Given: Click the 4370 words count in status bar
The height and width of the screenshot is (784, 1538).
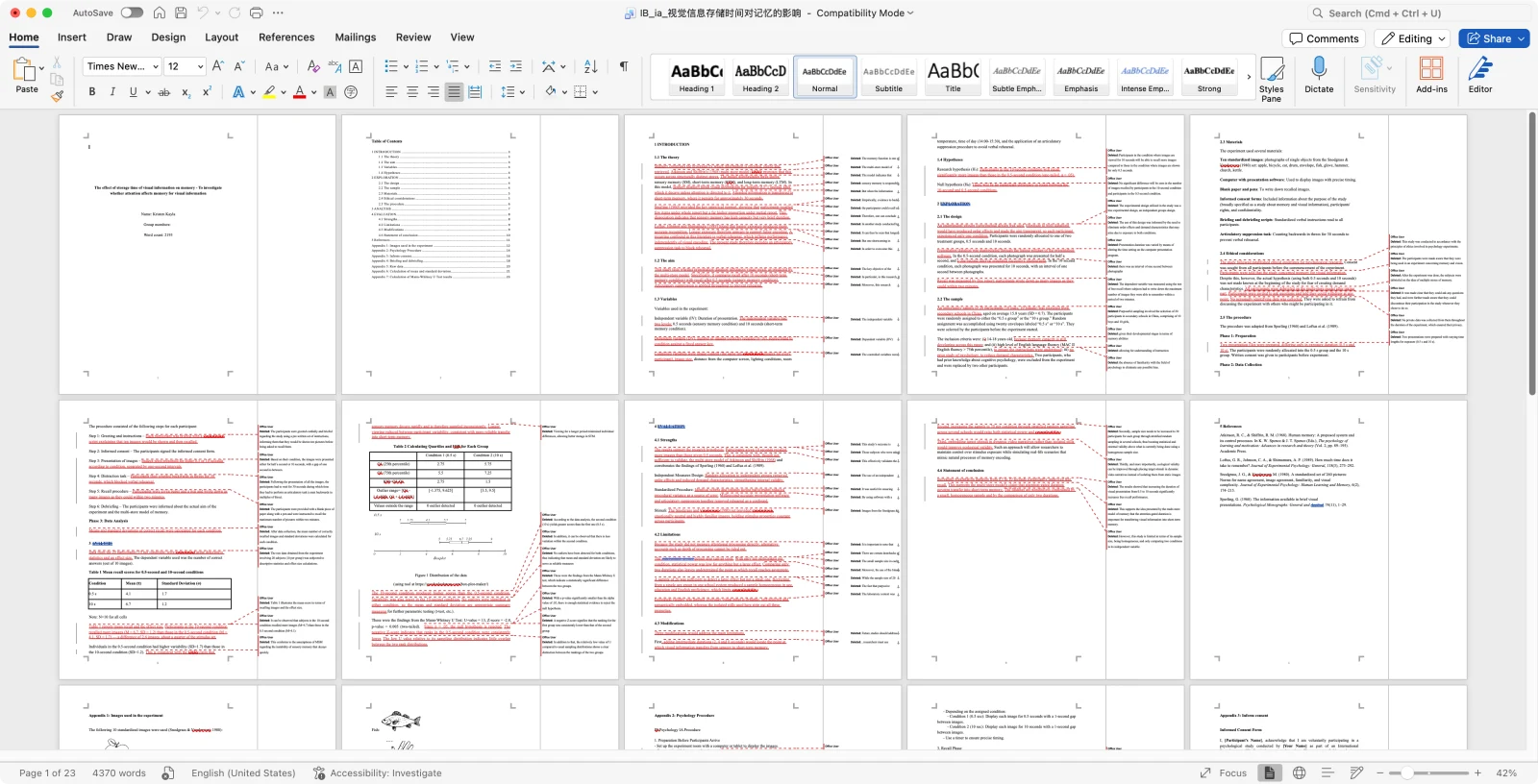Looking at the screenshot, I should 119,772.
